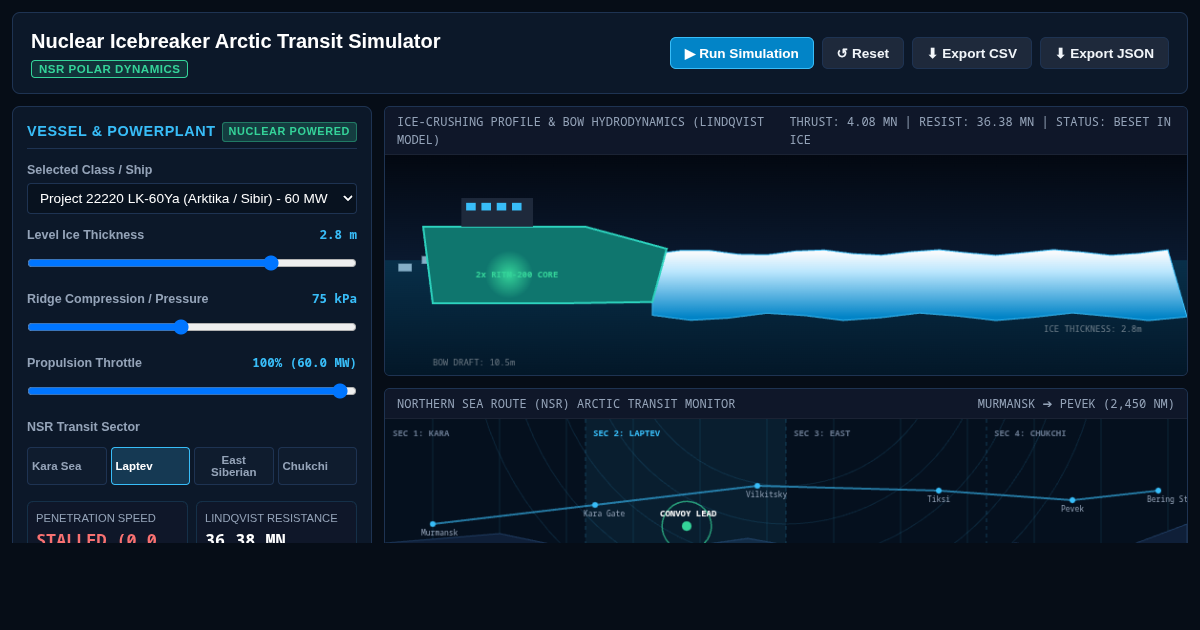The image size is (1200, 630).
Task: Click the SEC 3: EAST map label
Action: tap(822, 433)
